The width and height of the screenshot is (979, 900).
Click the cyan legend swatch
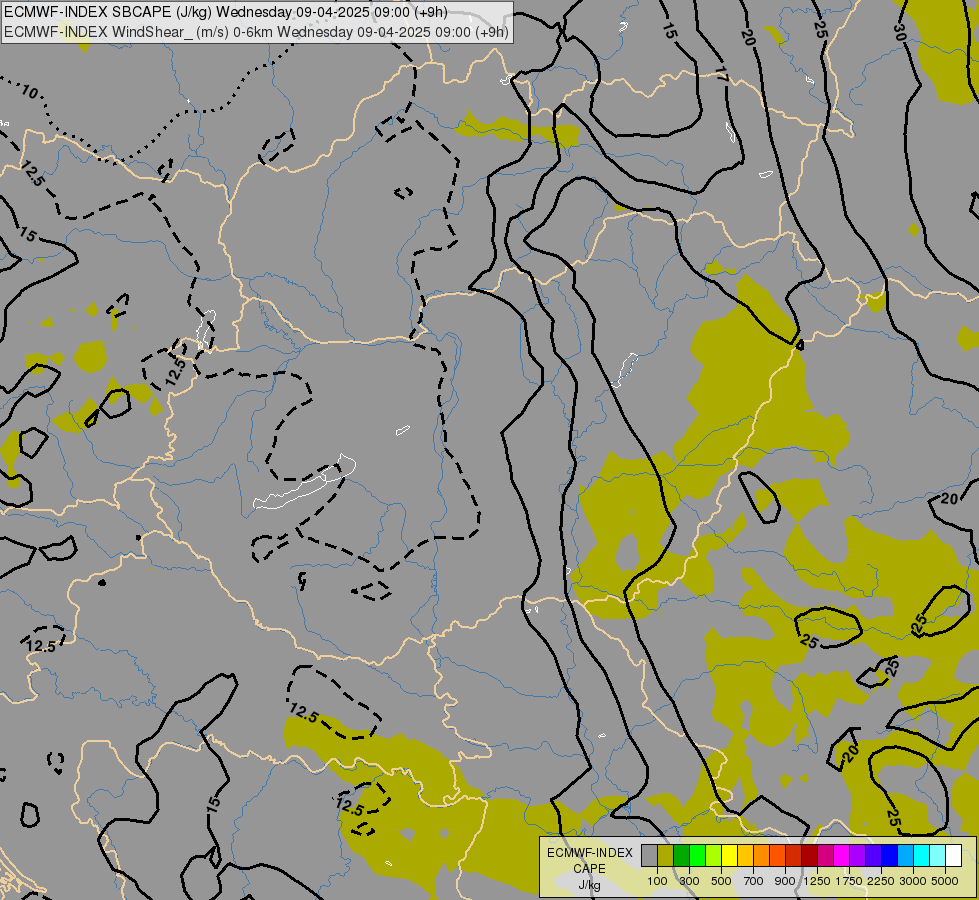click(922, 855)
